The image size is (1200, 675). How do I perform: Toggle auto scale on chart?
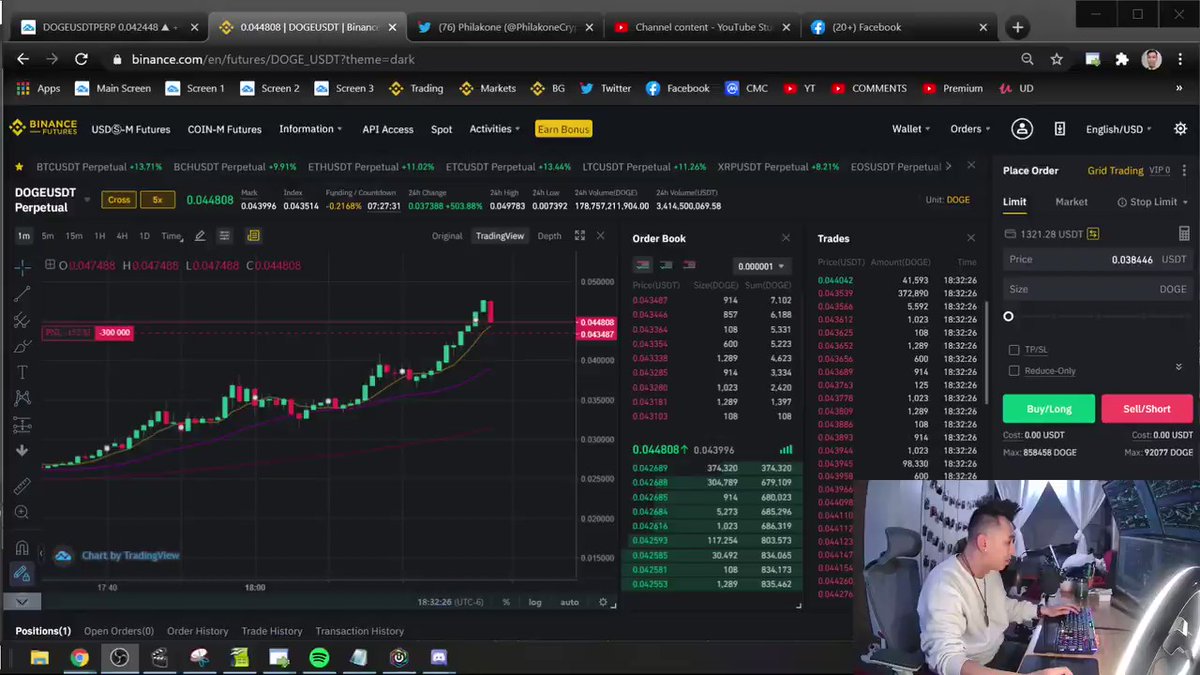(x=569, y=602)
